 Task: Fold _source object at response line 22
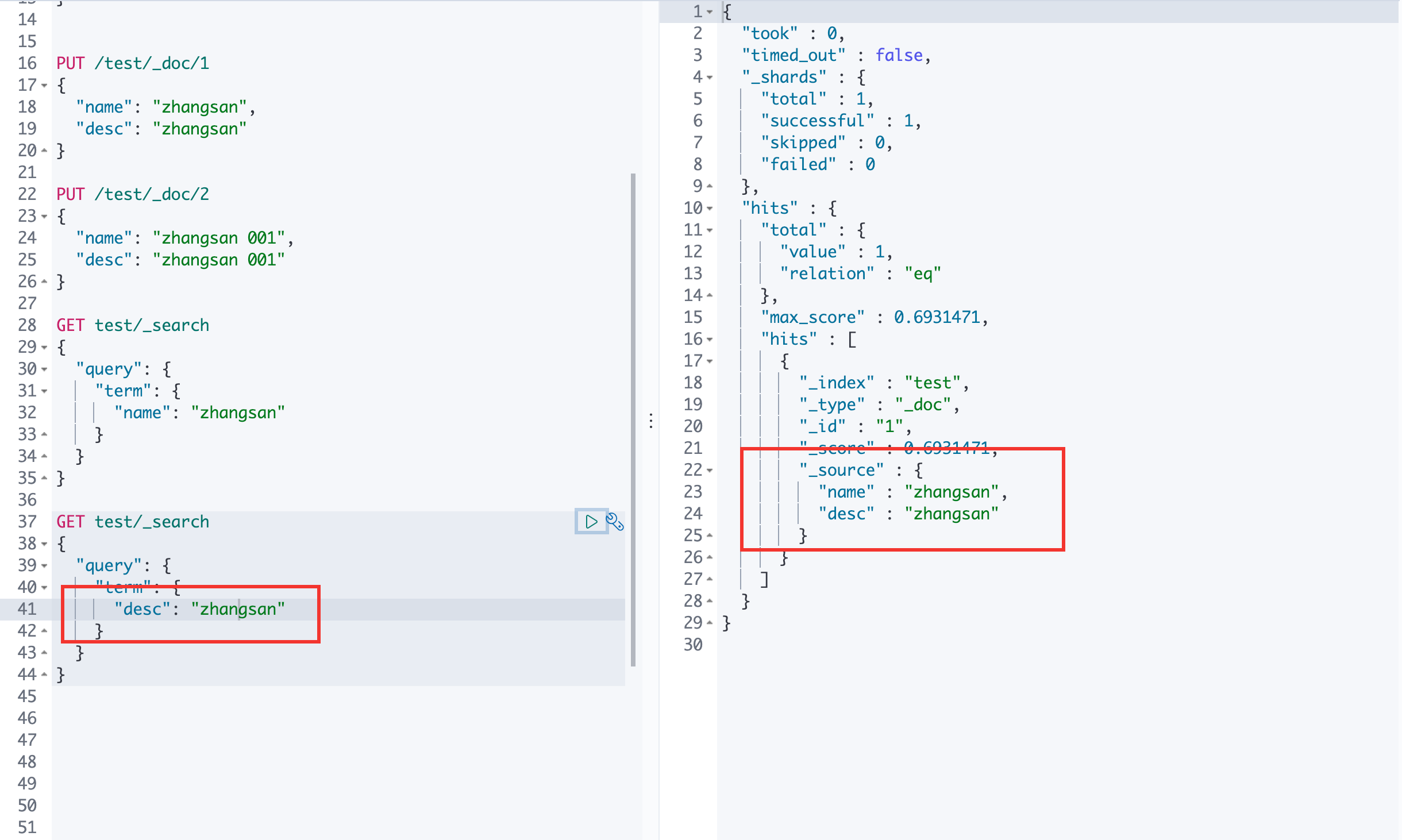pyautogui.click(x=710, y=471)
